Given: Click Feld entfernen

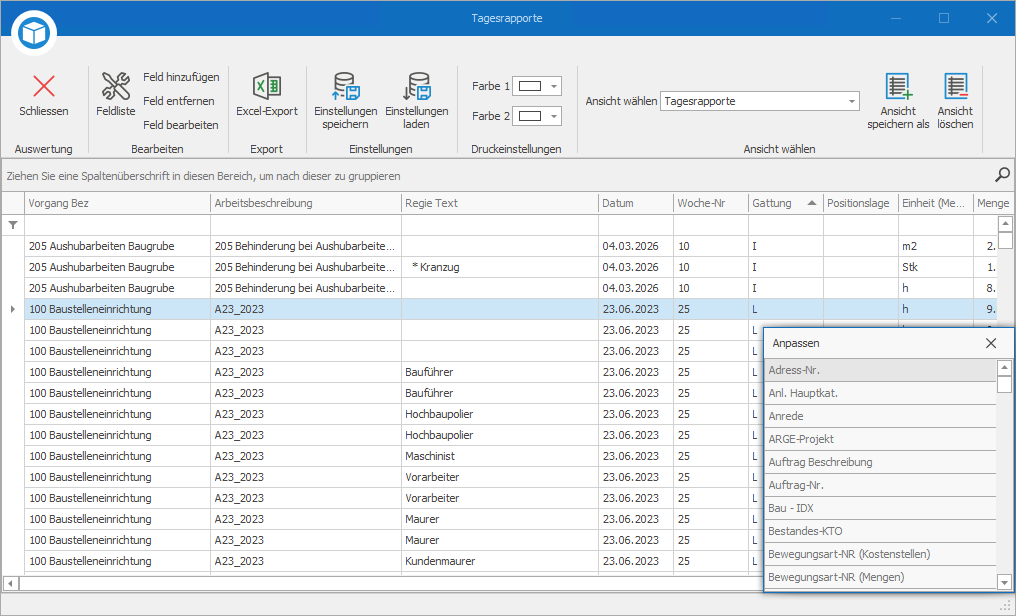Looking at the screenshot, I should coord(178,101).
